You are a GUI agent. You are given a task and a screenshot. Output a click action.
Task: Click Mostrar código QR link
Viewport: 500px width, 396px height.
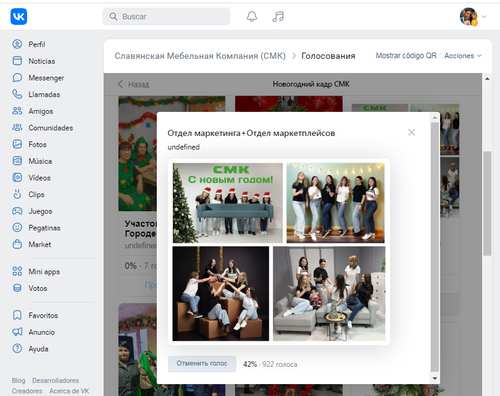click(x=406, y=56)
